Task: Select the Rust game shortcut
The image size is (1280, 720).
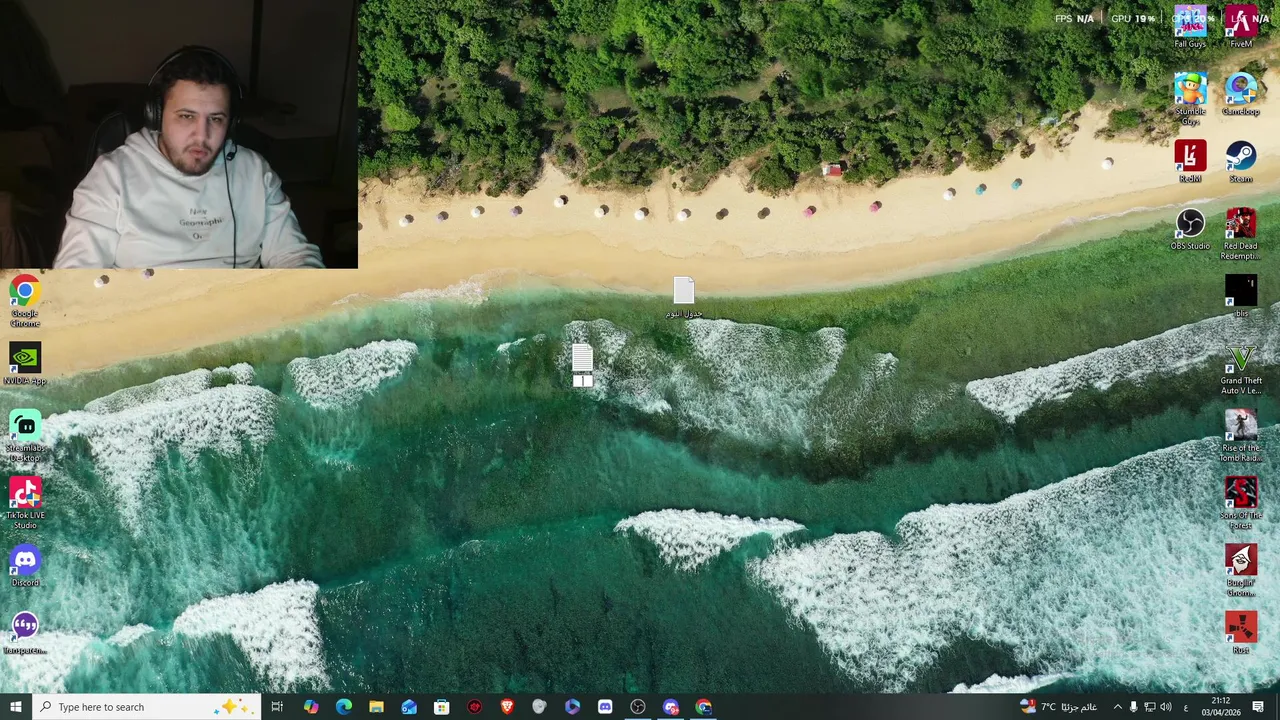Action: pyautogui.click(x=1241, y=634)
